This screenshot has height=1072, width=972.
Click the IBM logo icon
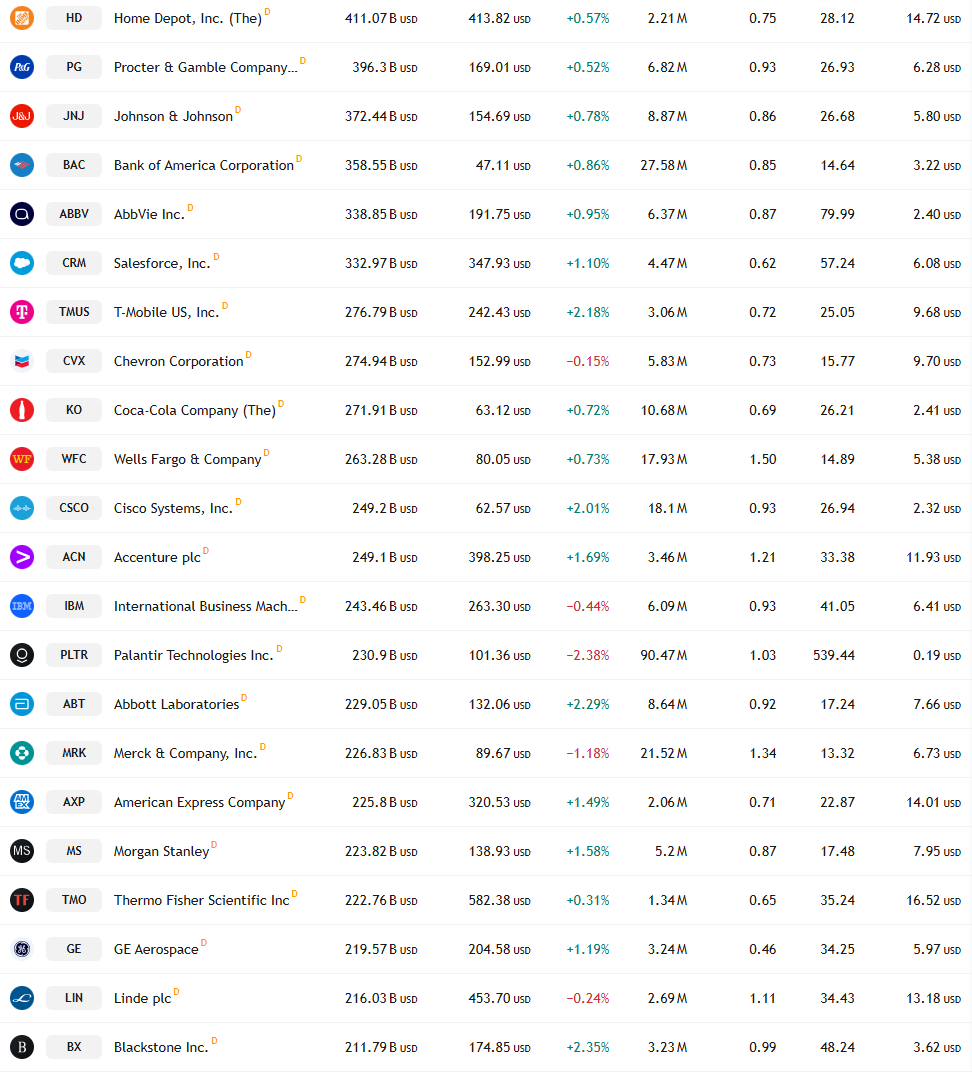pyautogui.click(x=22, y=606)
